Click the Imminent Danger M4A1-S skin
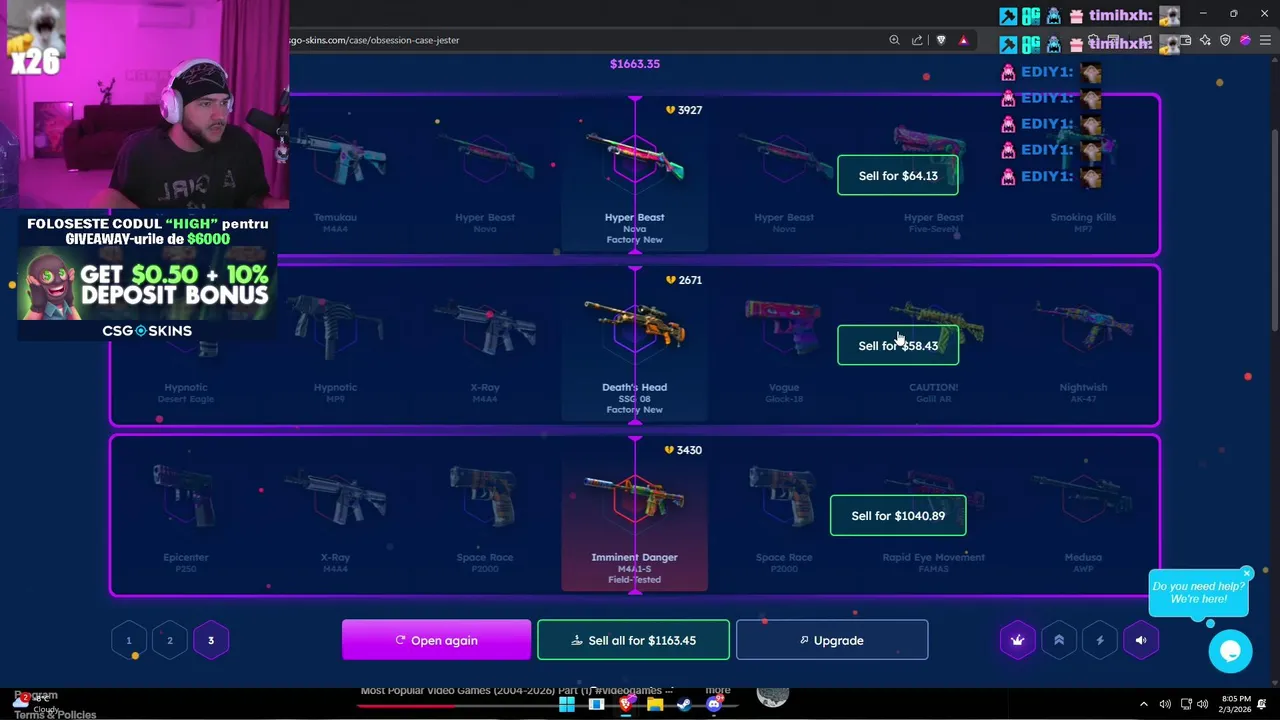The width and height of the screenshot is (1280, 720). (x=634, y=516)
